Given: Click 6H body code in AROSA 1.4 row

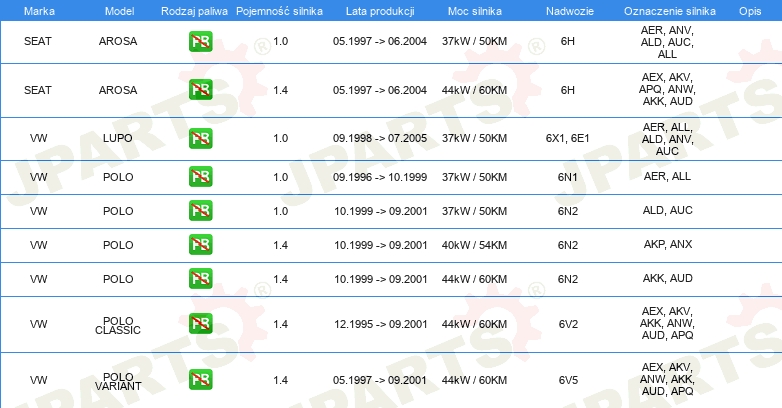Looking at the screenshot, I should (568, 90).
